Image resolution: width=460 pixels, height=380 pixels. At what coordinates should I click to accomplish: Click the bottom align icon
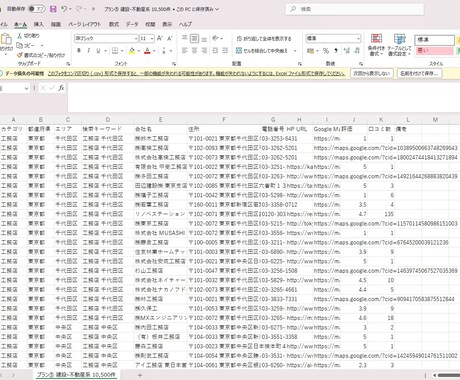(204, 38)
